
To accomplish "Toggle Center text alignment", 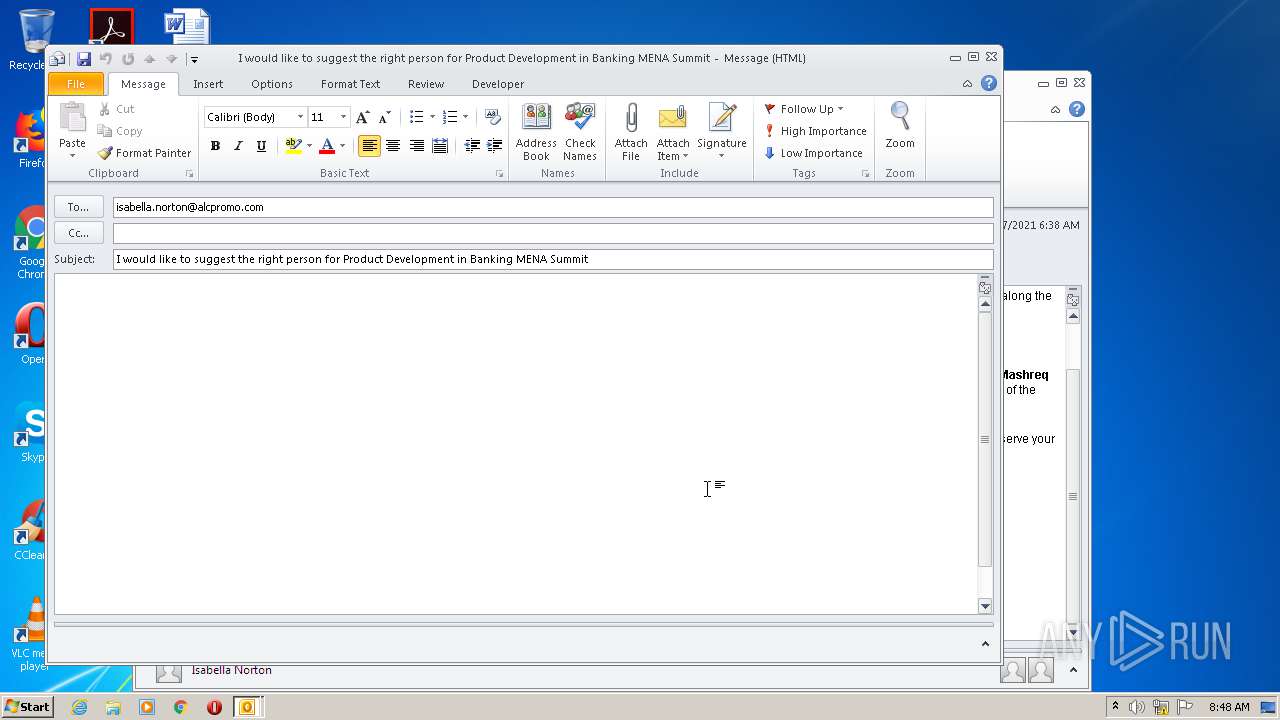I will click(393, 146).
